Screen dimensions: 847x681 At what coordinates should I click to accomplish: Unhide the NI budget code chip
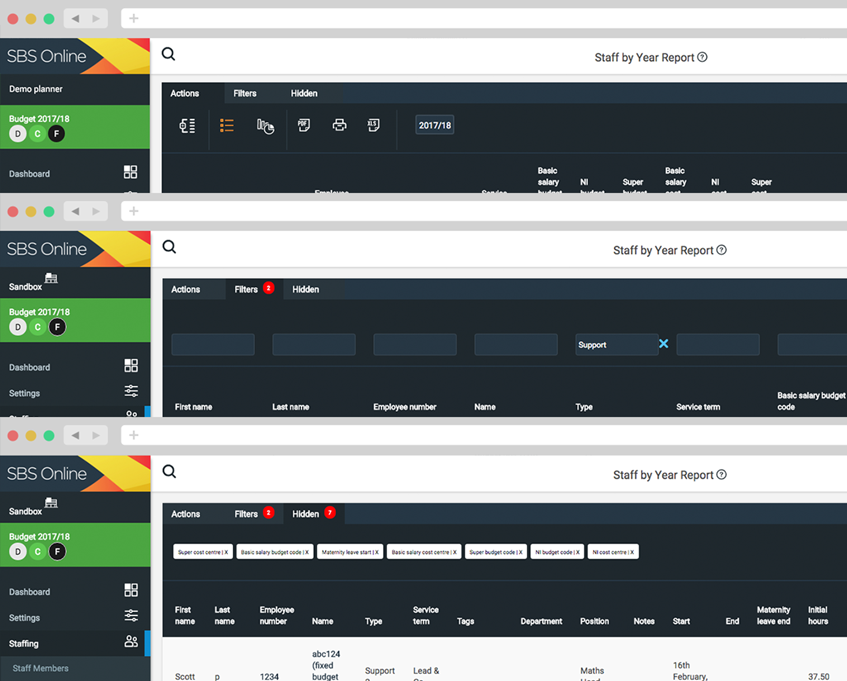coord(557,552)
